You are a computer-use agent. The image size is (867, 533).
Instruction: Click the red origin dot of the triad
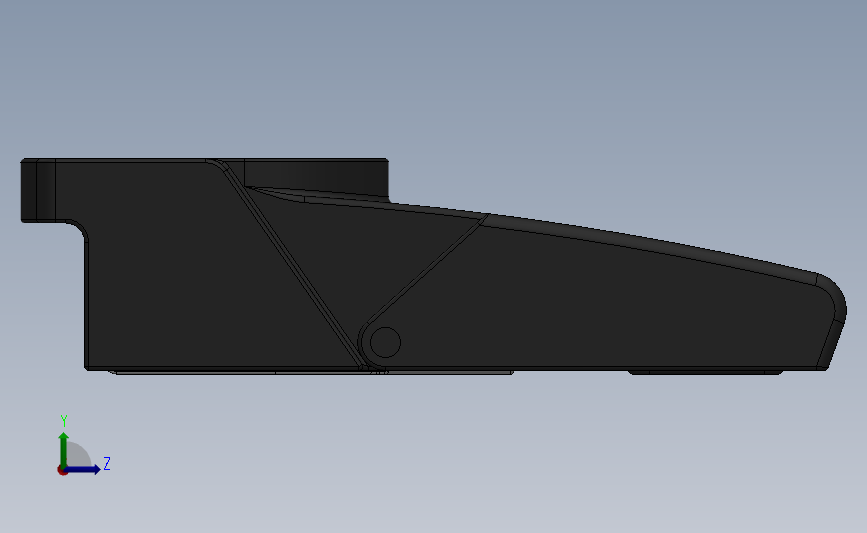click(62, 471)
